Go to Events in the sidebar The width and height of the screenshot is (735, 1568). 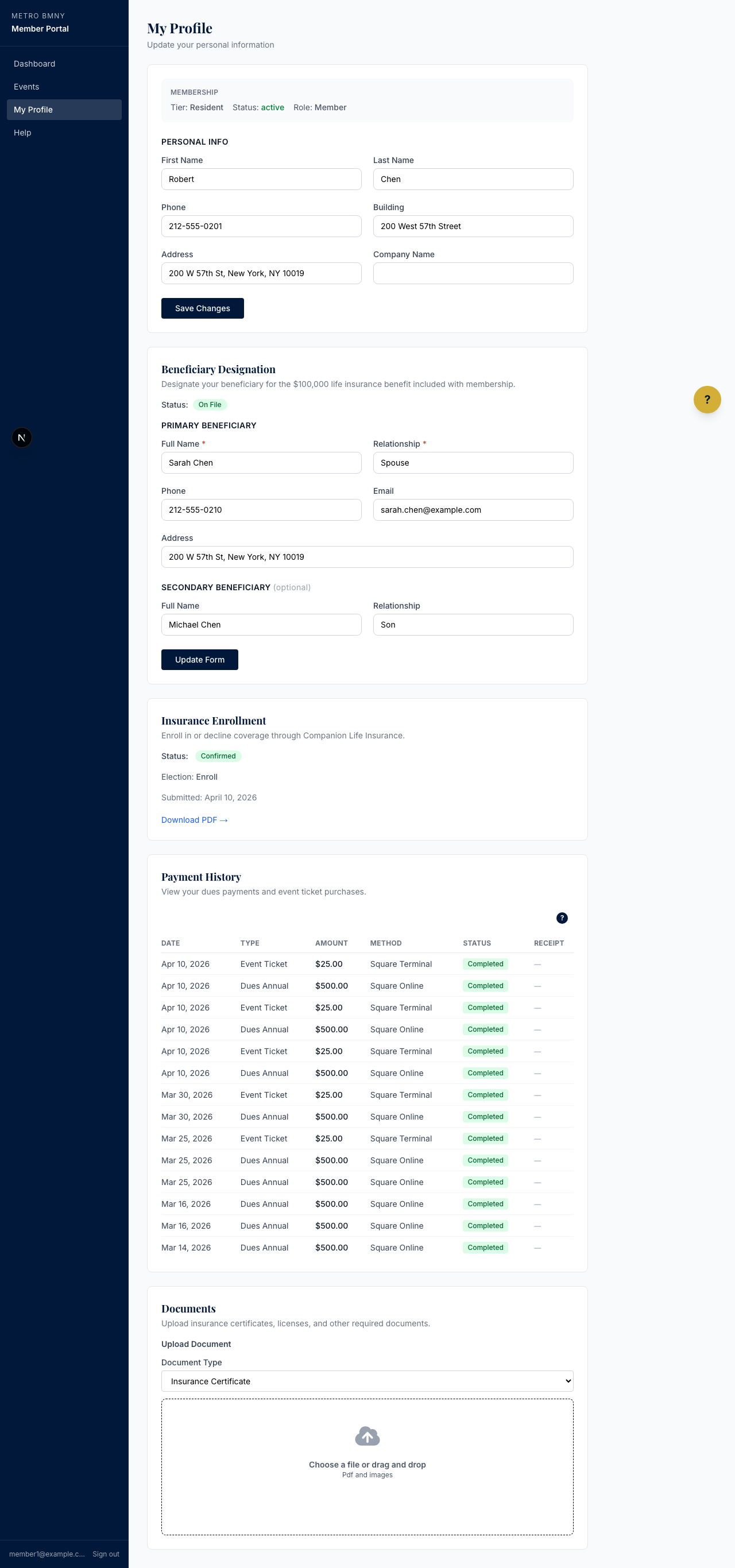click(26, 87)
